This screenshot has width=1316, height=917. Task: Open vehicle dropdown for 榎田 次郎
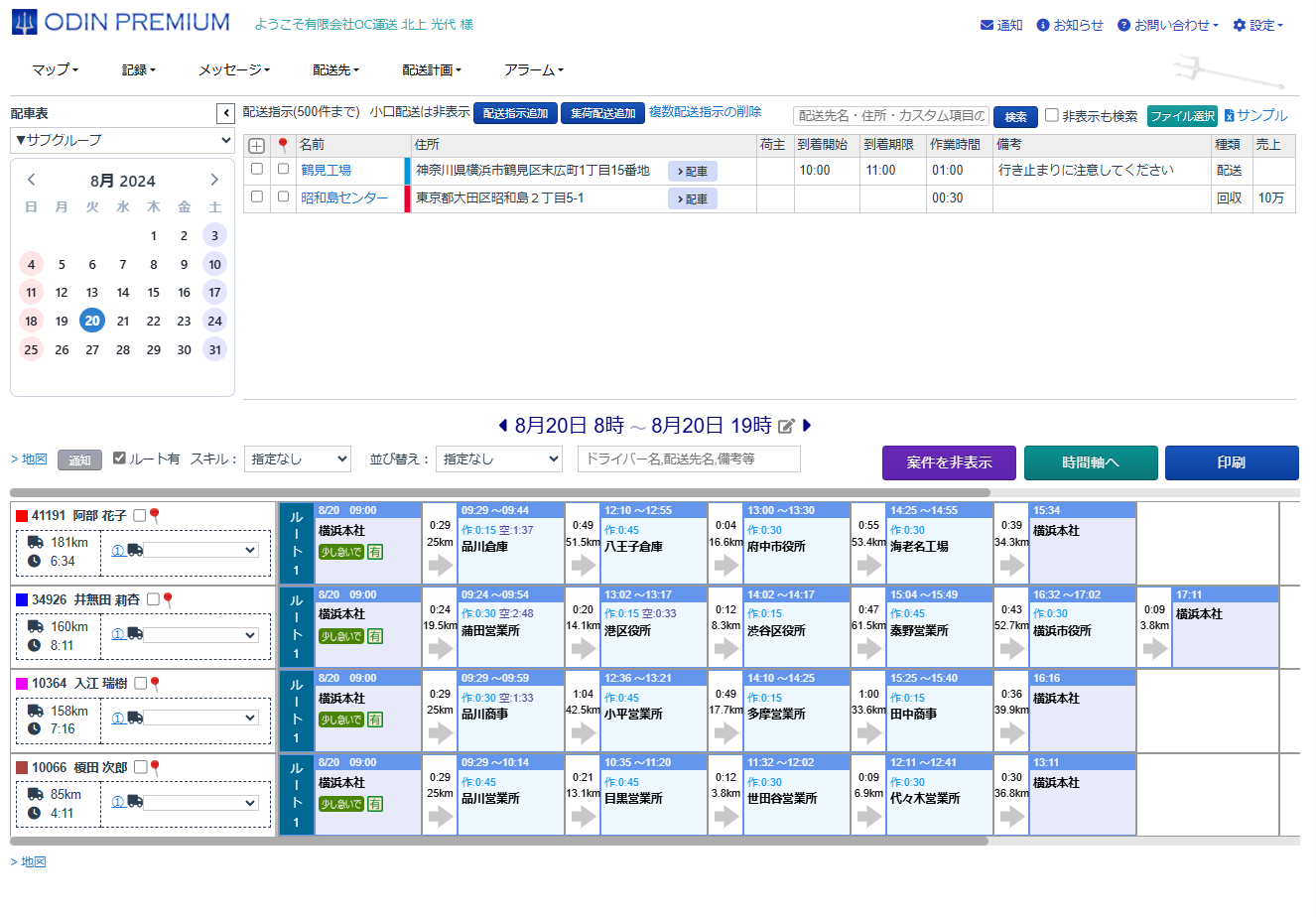tap(201, 802)
